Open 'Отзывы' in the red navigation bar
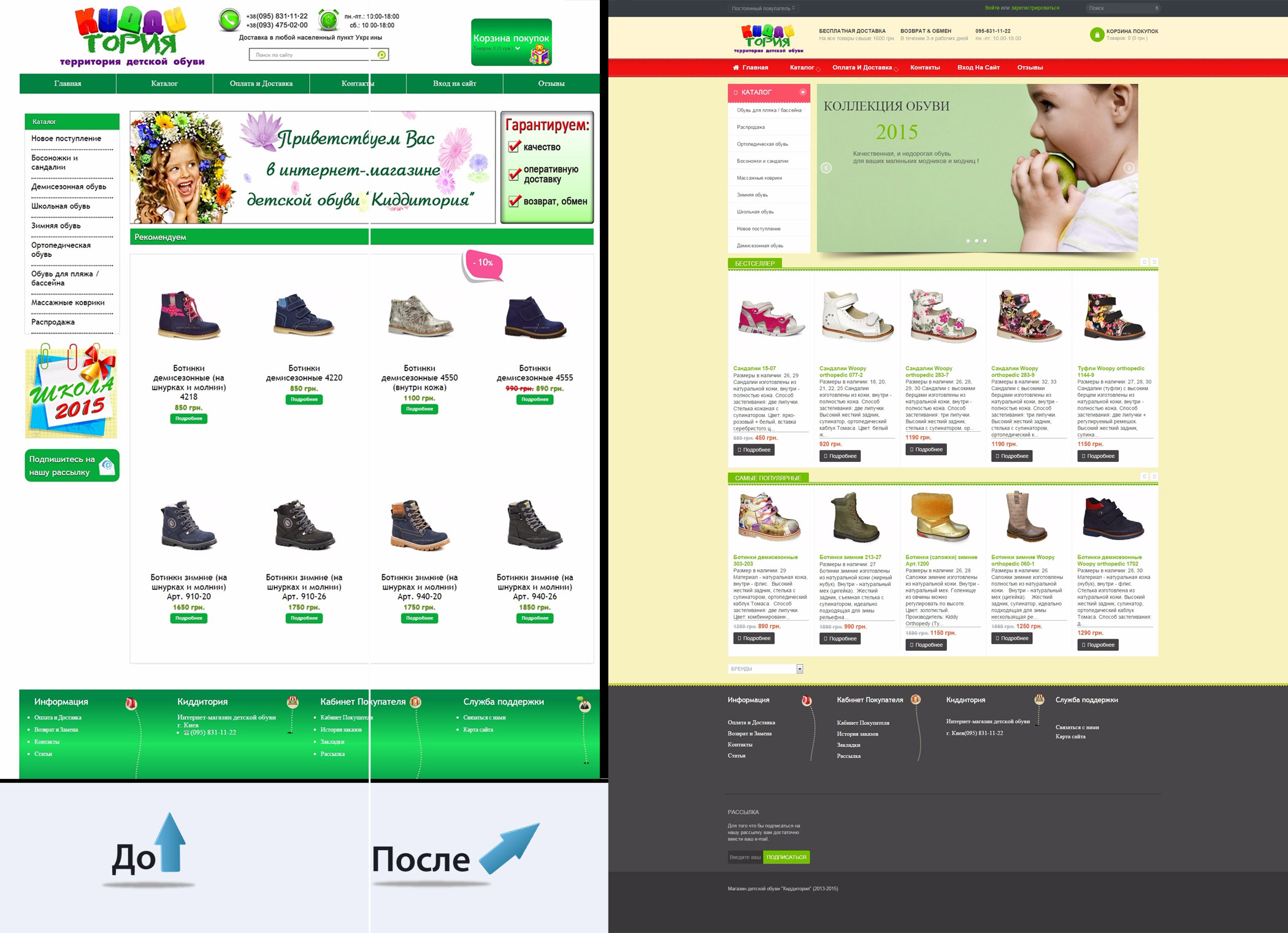 pyautogui.click(x=1030, y=67)
